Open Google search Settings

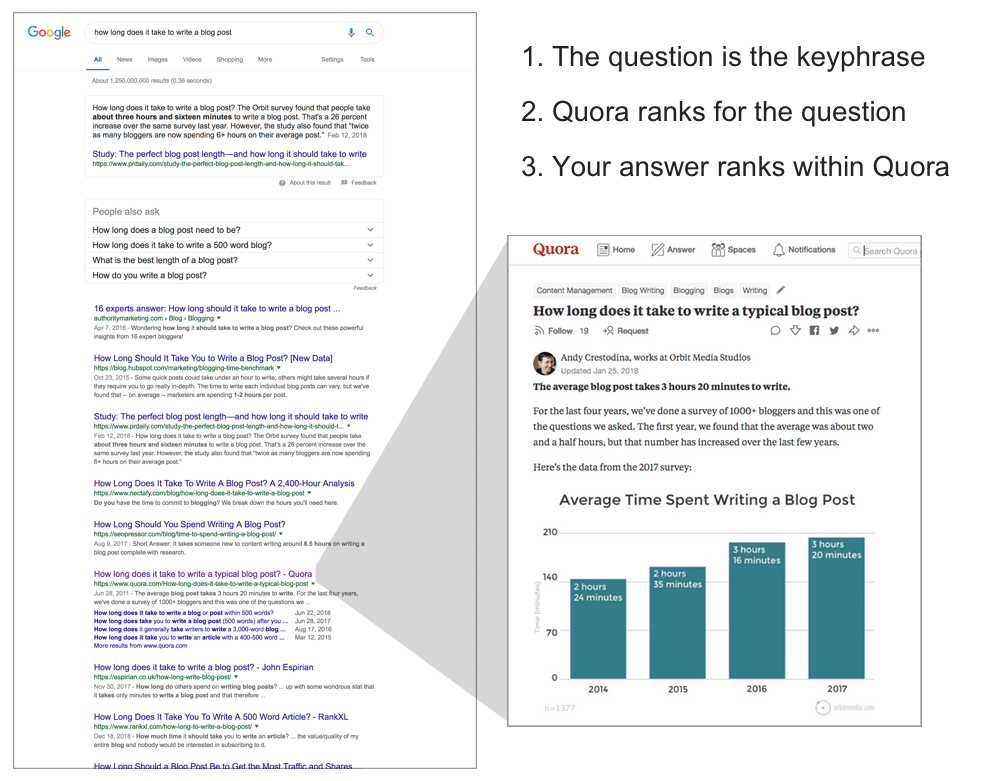coord(332,59)
